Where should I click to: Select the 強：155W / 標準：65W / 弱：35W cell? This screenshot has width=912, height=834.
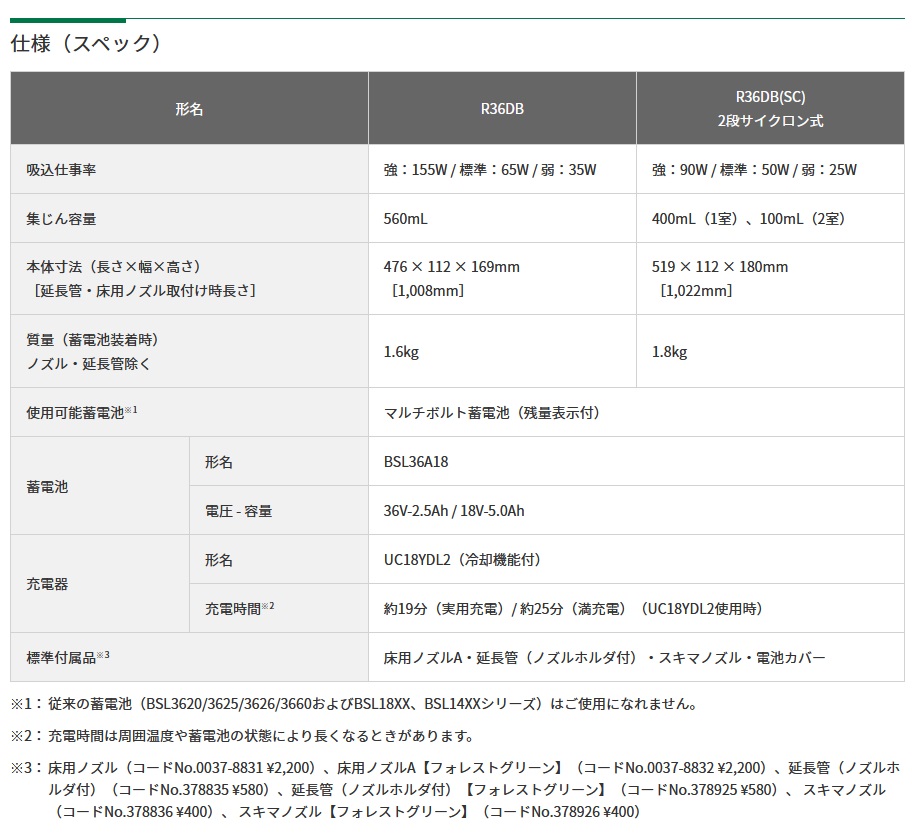(x=502, y=169)
